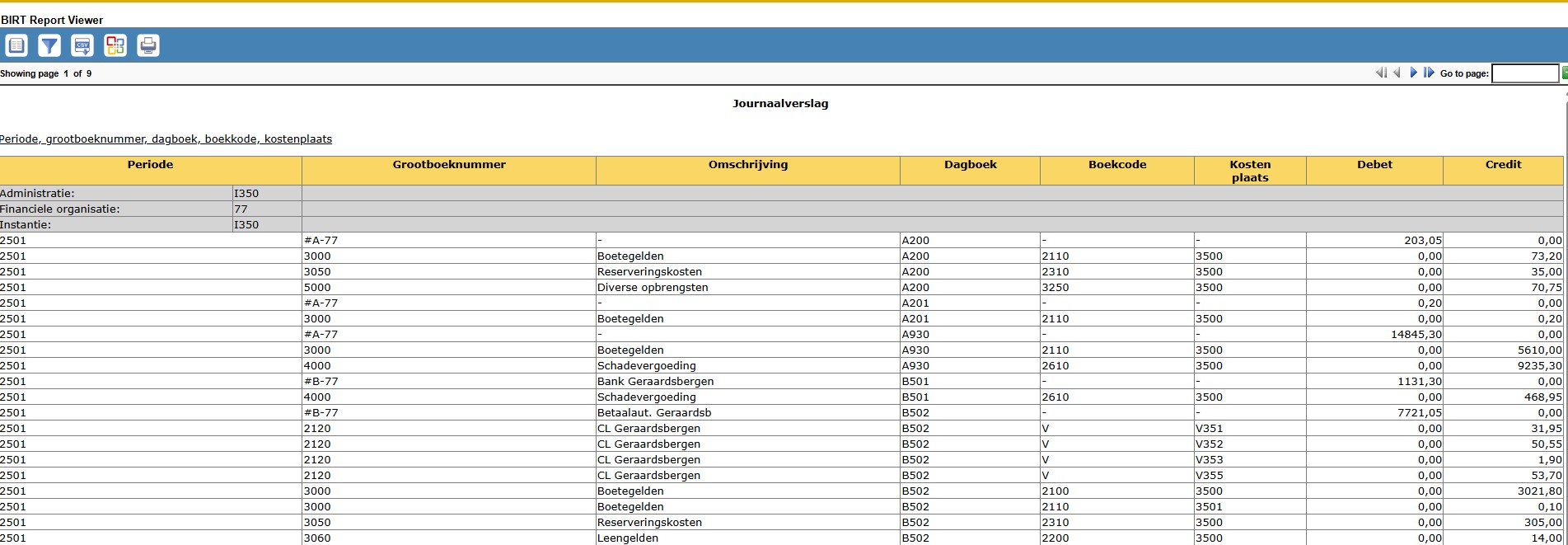
Task: Go to the previous page arrow
Action: (1397, 73)
